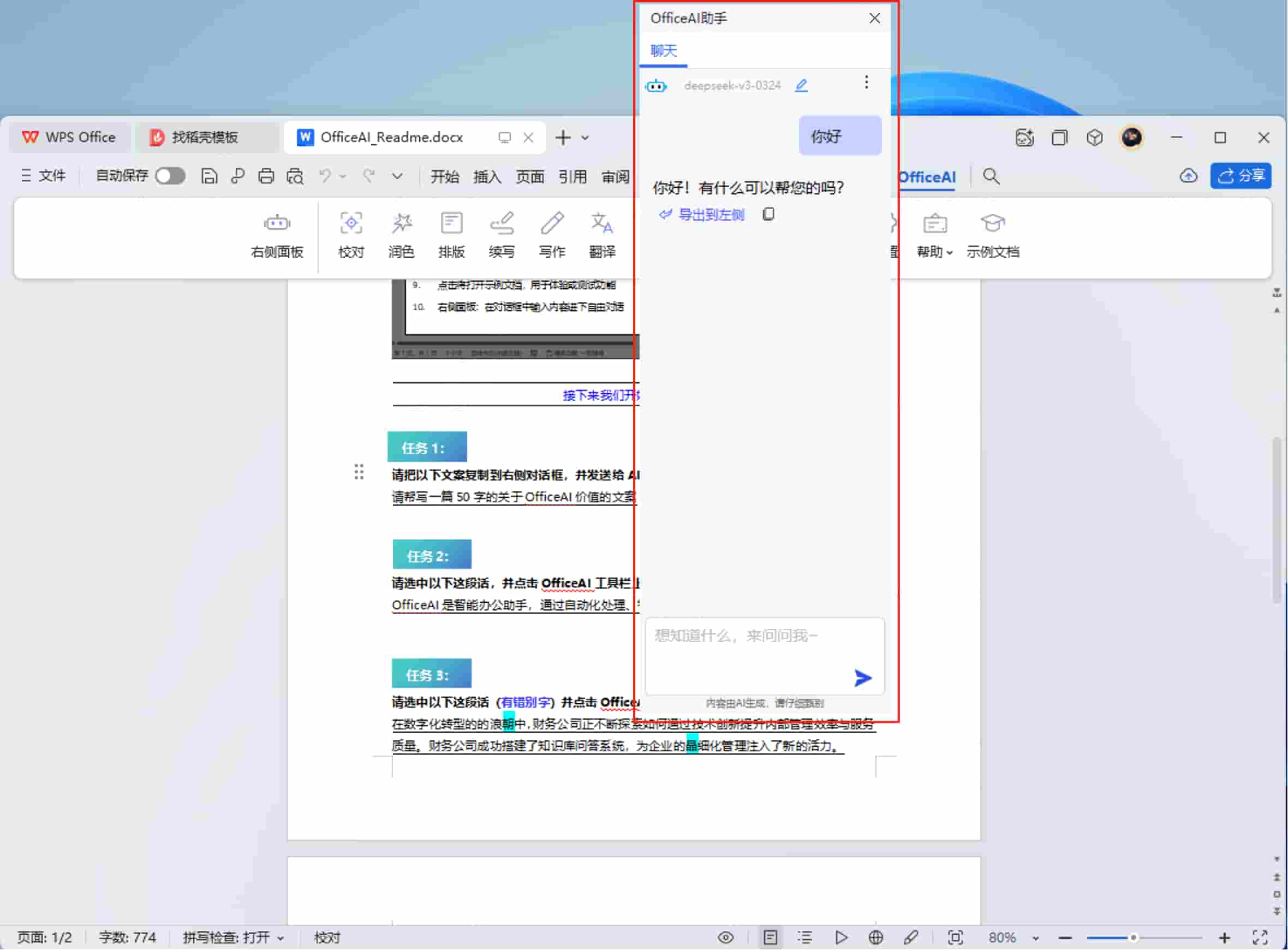Image resolution: width=1288 pixels, height=950 pixels.
Task: Select the 聊天 tab in OfficeAI panel
Action: (x=664, y=51)
